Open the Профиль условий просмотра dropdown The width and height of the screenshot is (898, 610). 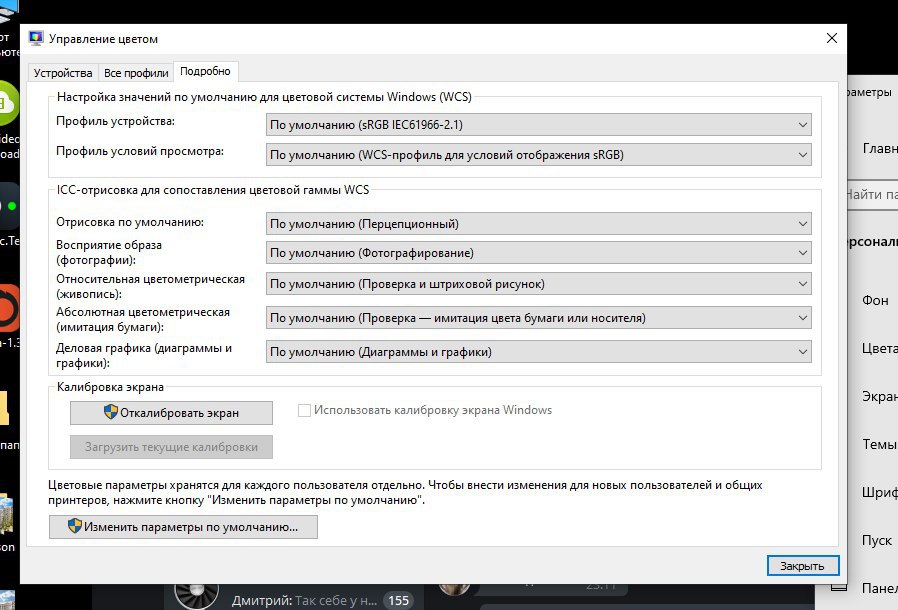[x=538, y=155]
